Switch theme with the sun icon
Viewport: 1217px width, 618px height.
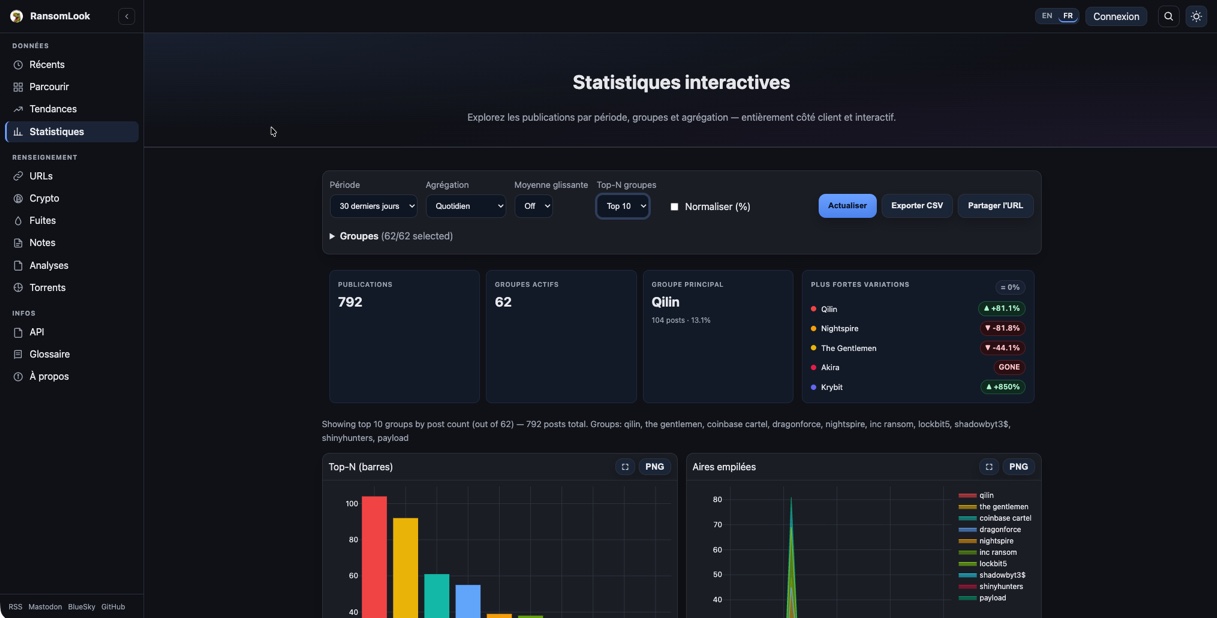(1196, 16)
